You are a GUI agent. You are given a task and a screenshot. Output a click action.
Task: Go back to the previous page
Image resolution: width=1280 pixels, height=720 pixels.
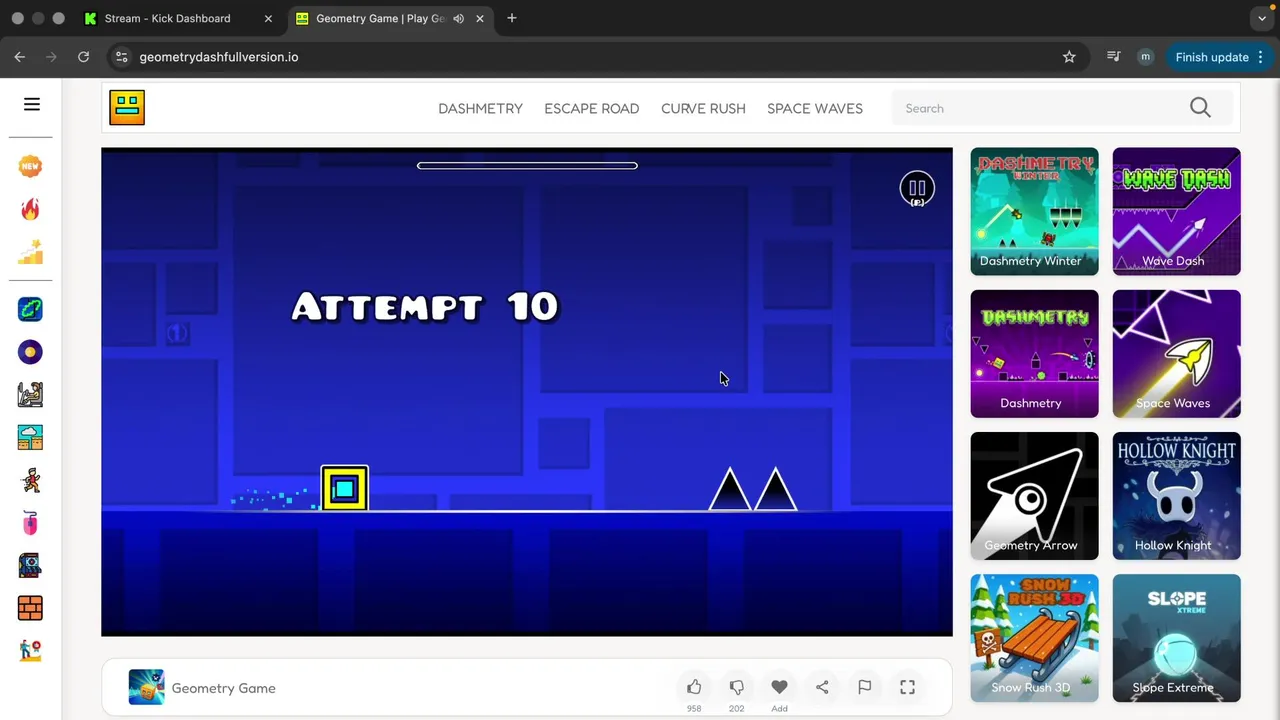click(x=20, y=57)
